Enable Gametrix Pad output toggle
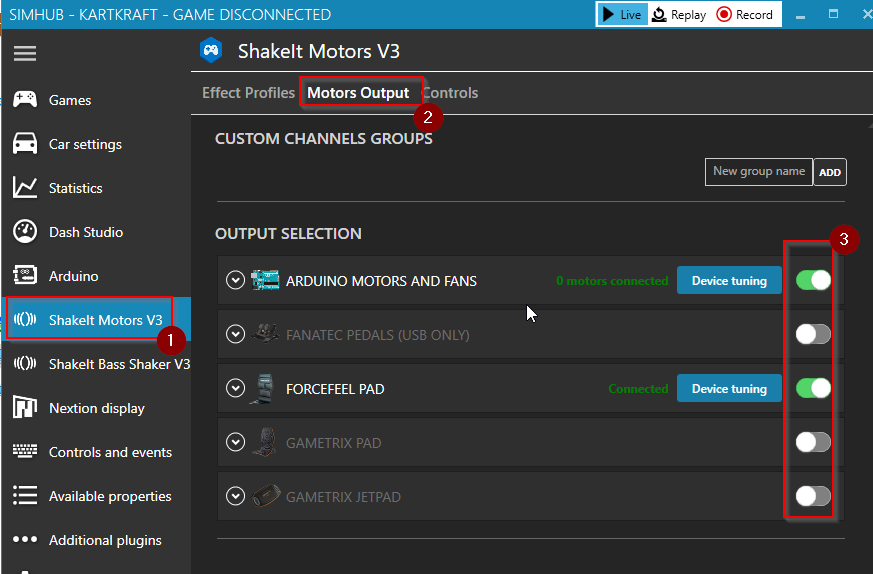 [x=813, y=442]
